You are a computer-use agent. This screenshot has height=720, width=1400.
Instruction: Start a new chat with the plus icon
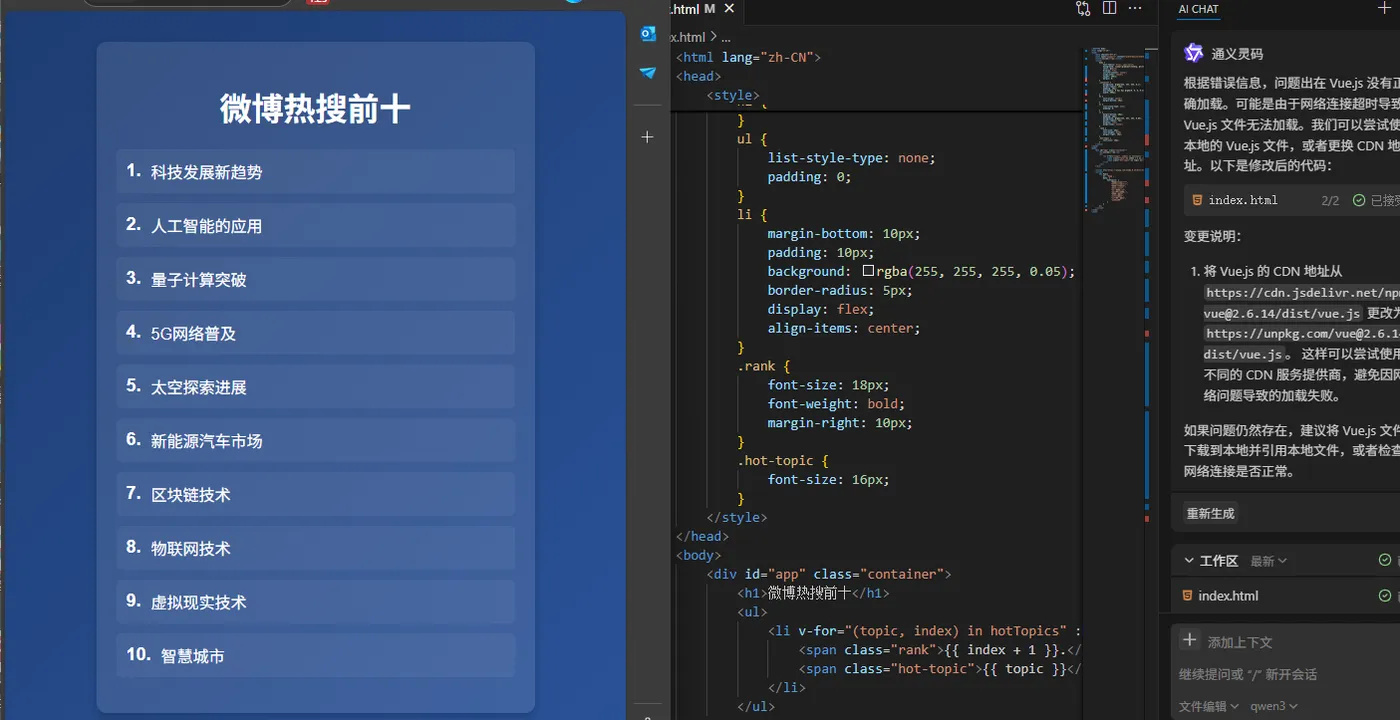click(1384, 8)
